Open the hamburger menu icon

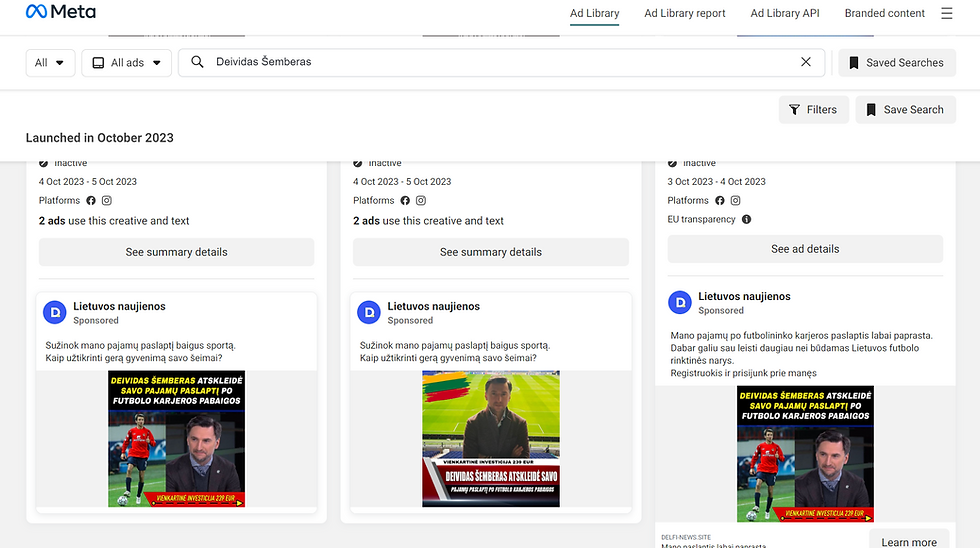point(947,13)
